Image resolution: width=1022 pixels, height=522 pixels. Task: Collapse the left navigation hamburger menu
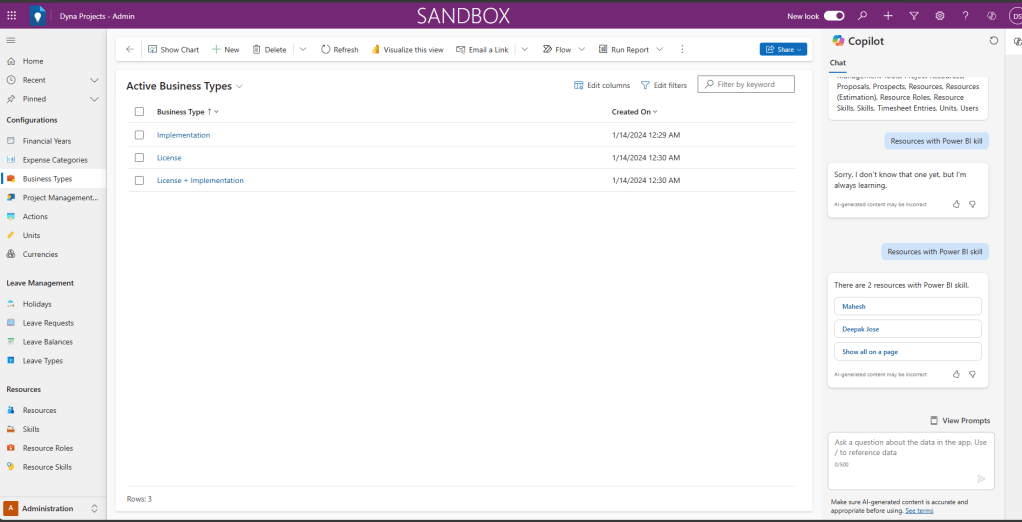click(11, 40)
